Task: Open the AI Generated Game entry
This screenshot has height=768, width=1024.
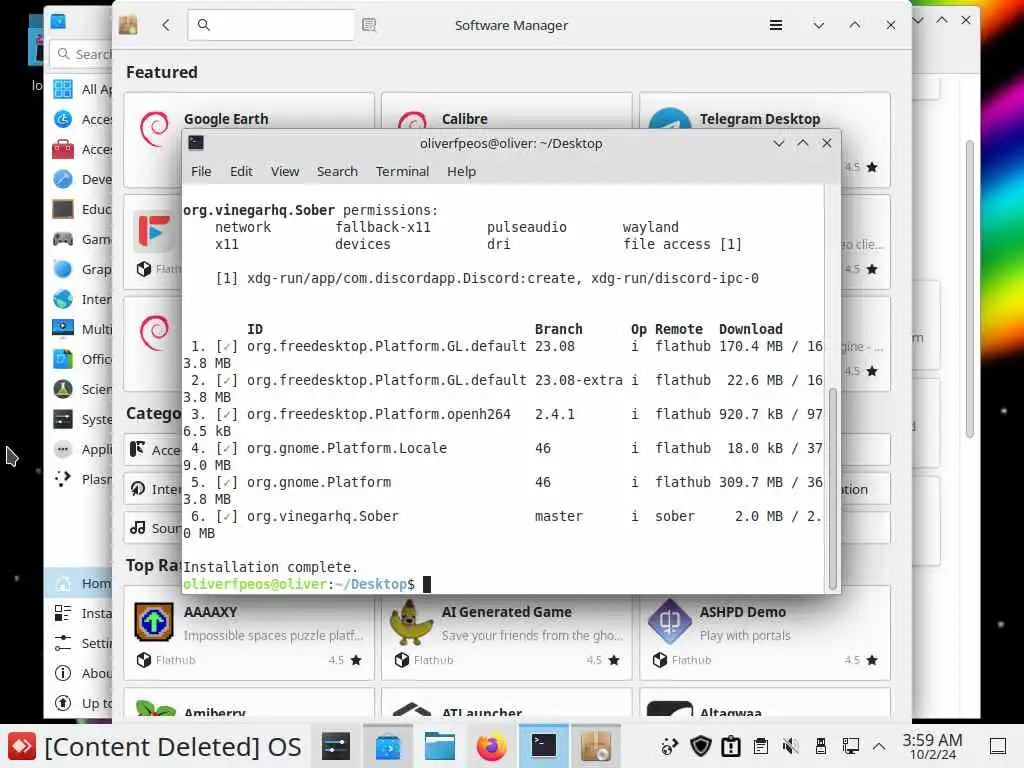Action: click(507, 635)
